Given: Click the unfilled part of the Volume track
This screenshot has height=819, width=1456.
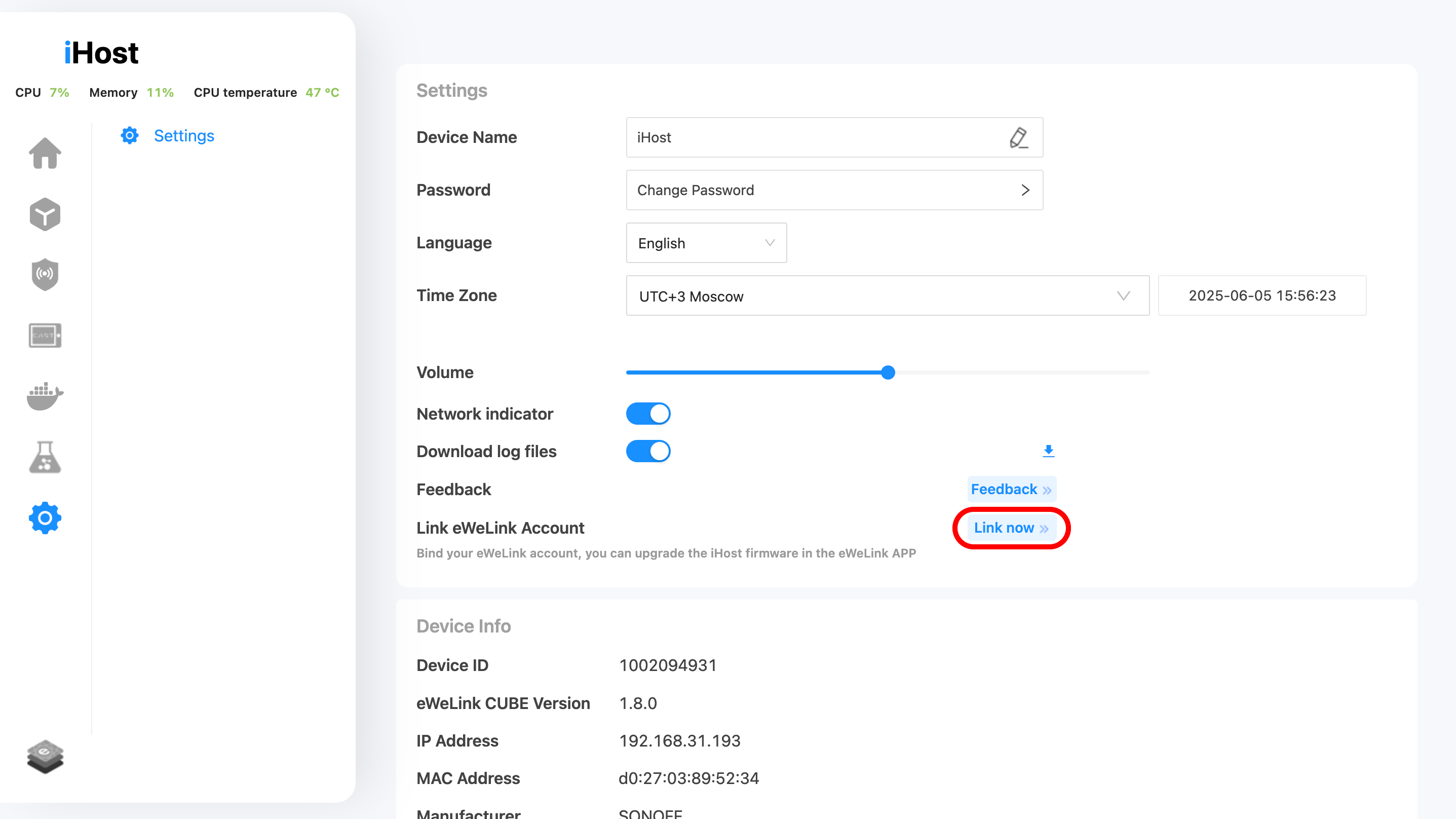Looking at the screenshot, I should click(x=1022, y=372).
